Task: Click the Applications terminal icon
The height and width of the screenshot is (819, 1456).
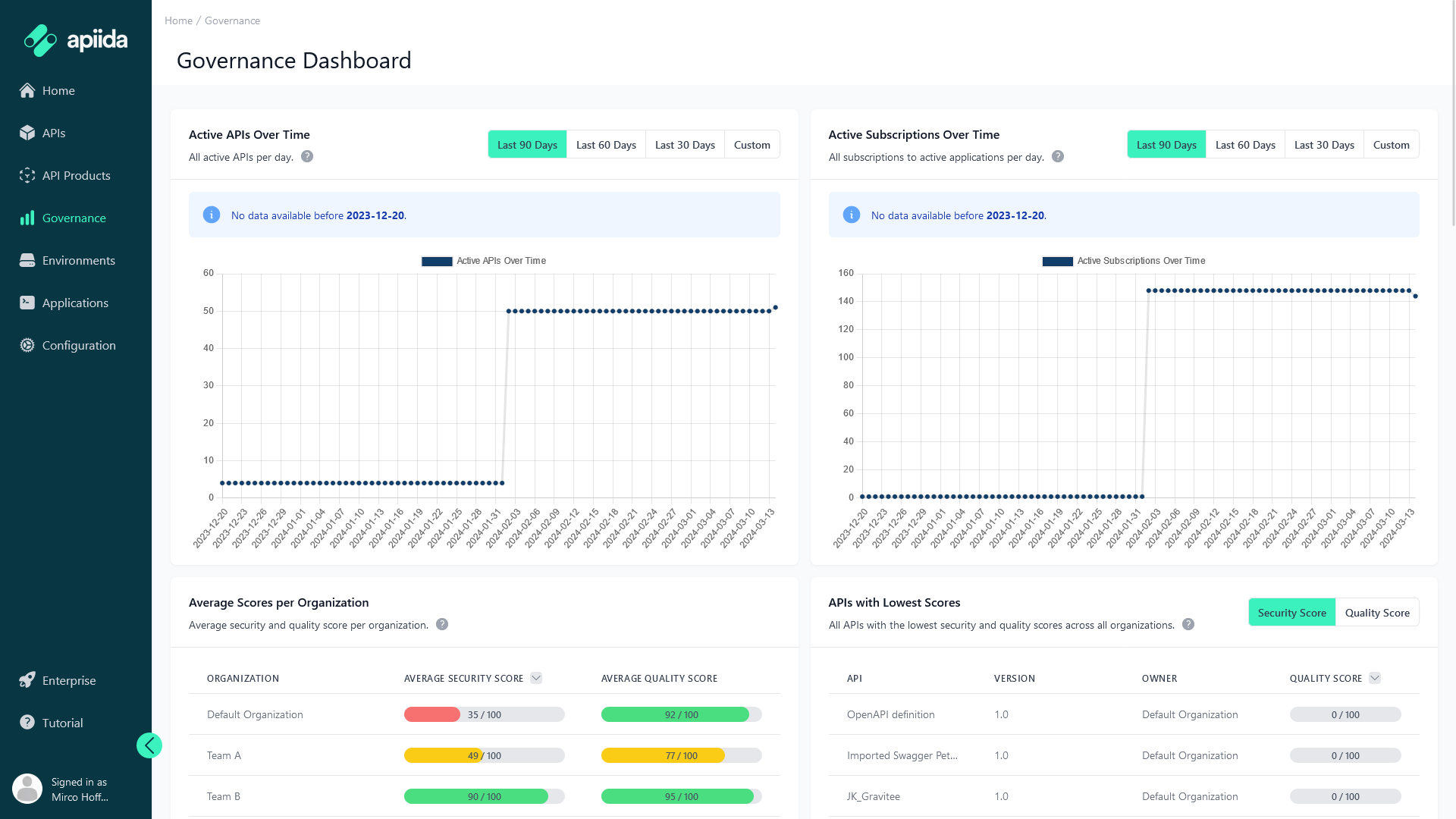Action: tap(27, 303)
